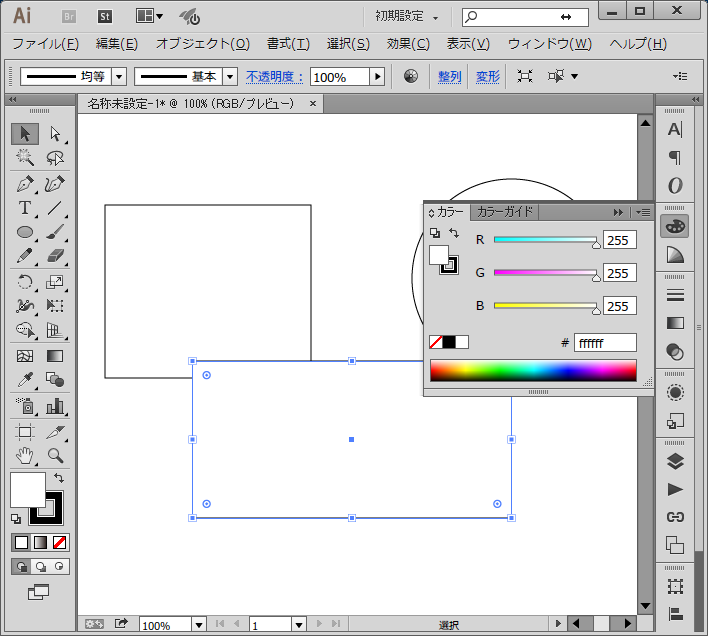Swap fill and stroke in Color panel

coord(454,233)
